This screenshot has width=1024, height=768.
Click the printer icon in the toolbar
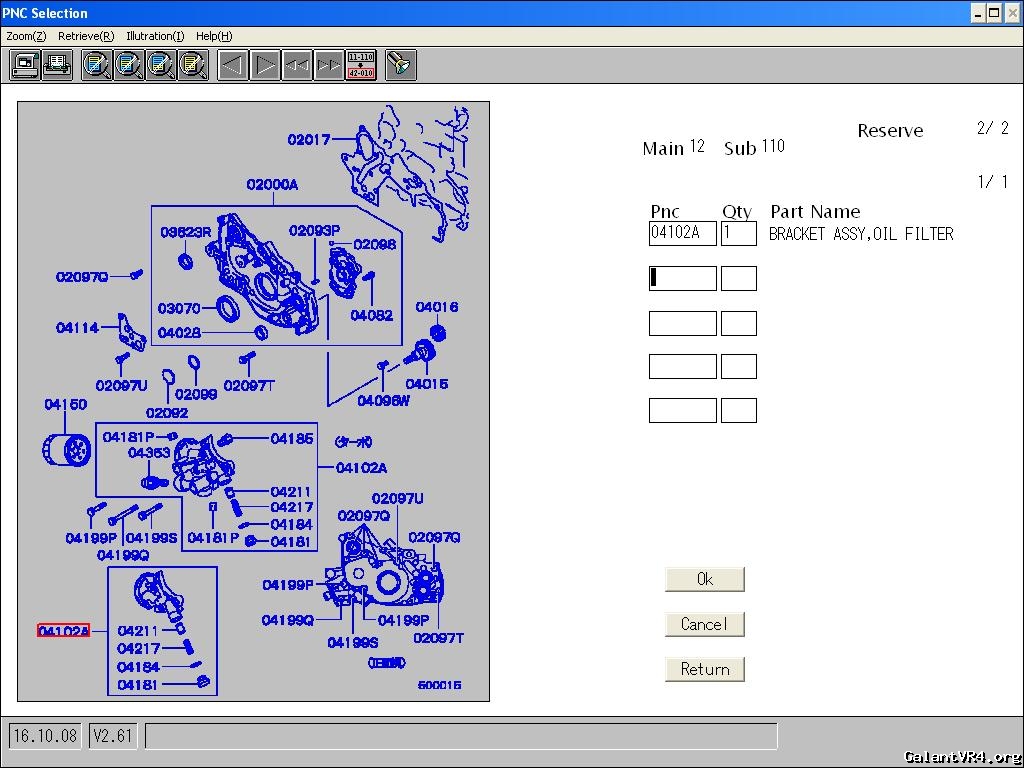click(x=57, y=65)
